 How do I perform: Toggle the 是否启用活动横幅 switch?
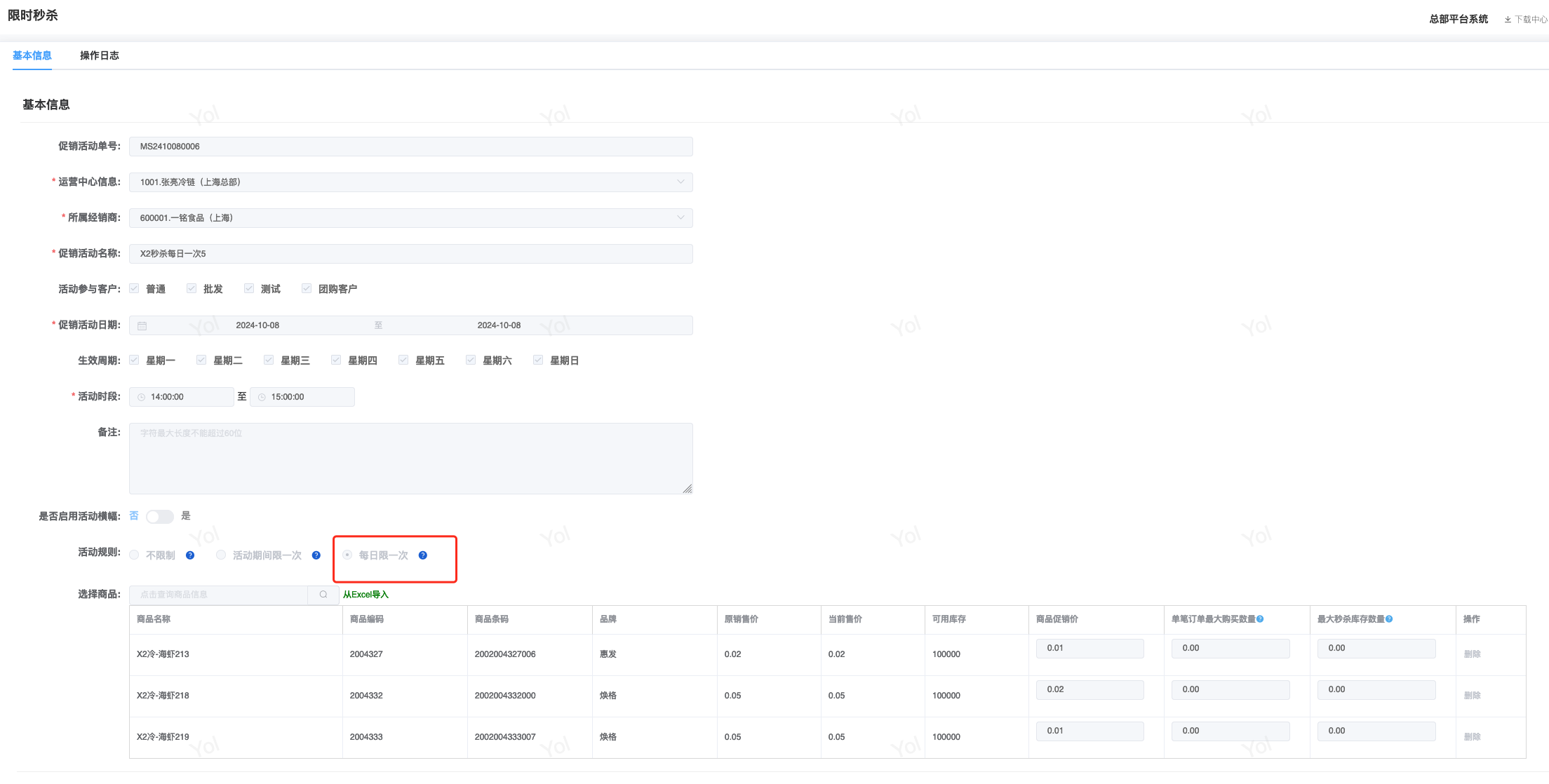[159, 517]
